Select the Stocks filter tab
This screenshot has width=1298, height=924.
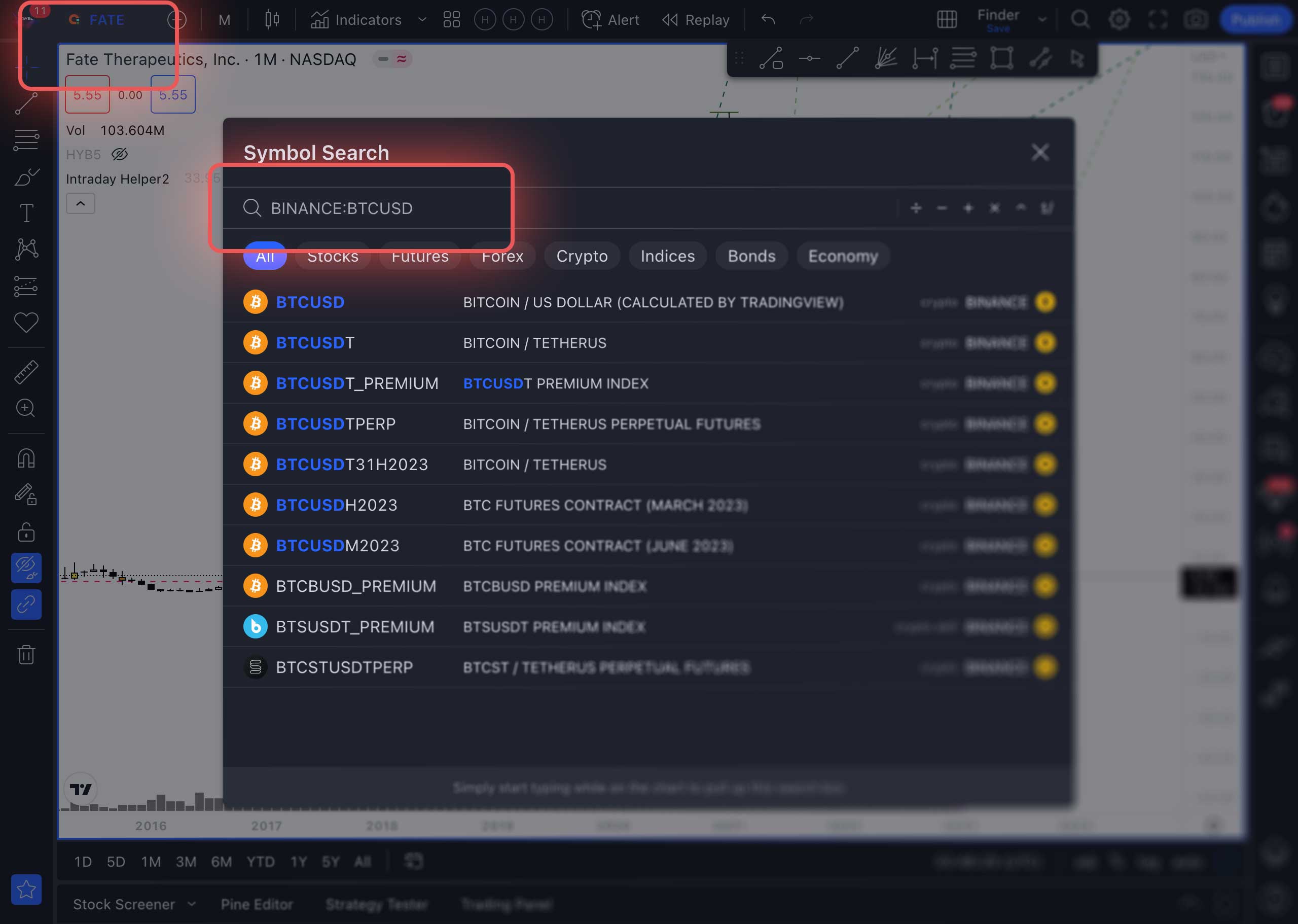[x=333, y=256]
